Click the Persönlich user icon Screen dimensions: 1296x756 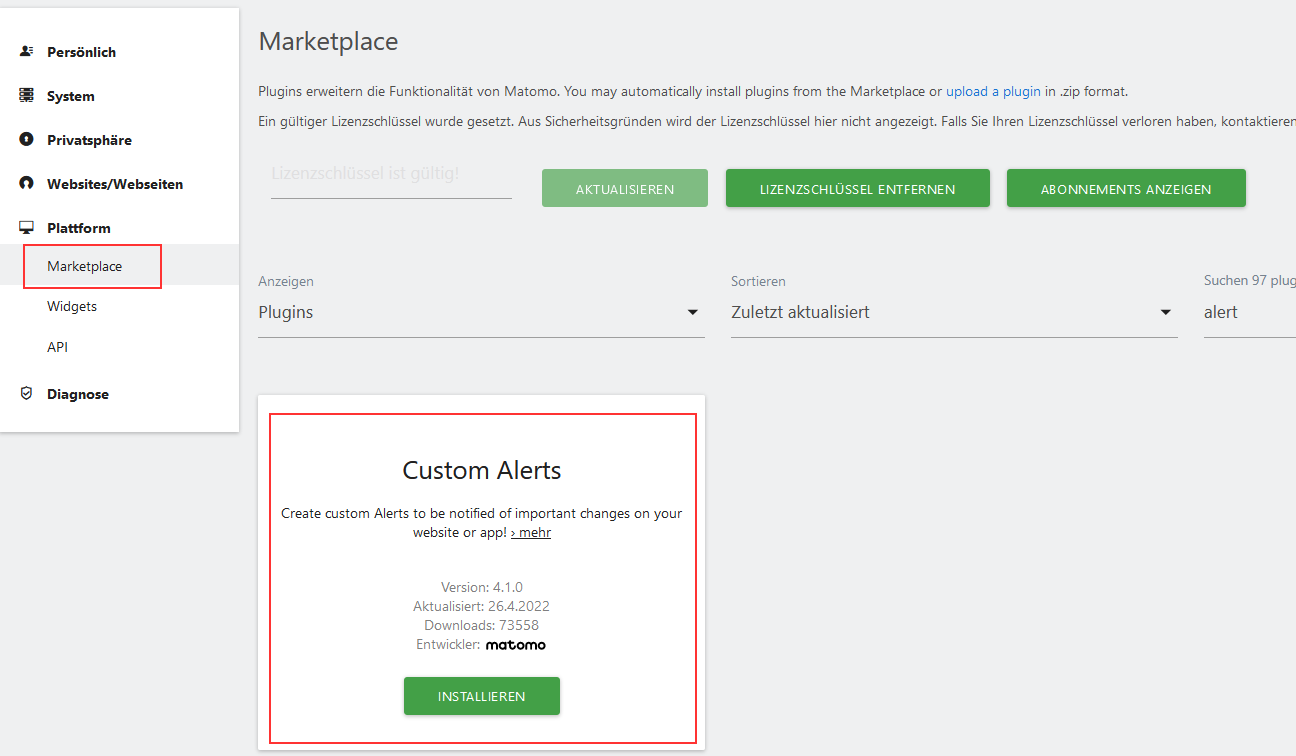point(27,51)
